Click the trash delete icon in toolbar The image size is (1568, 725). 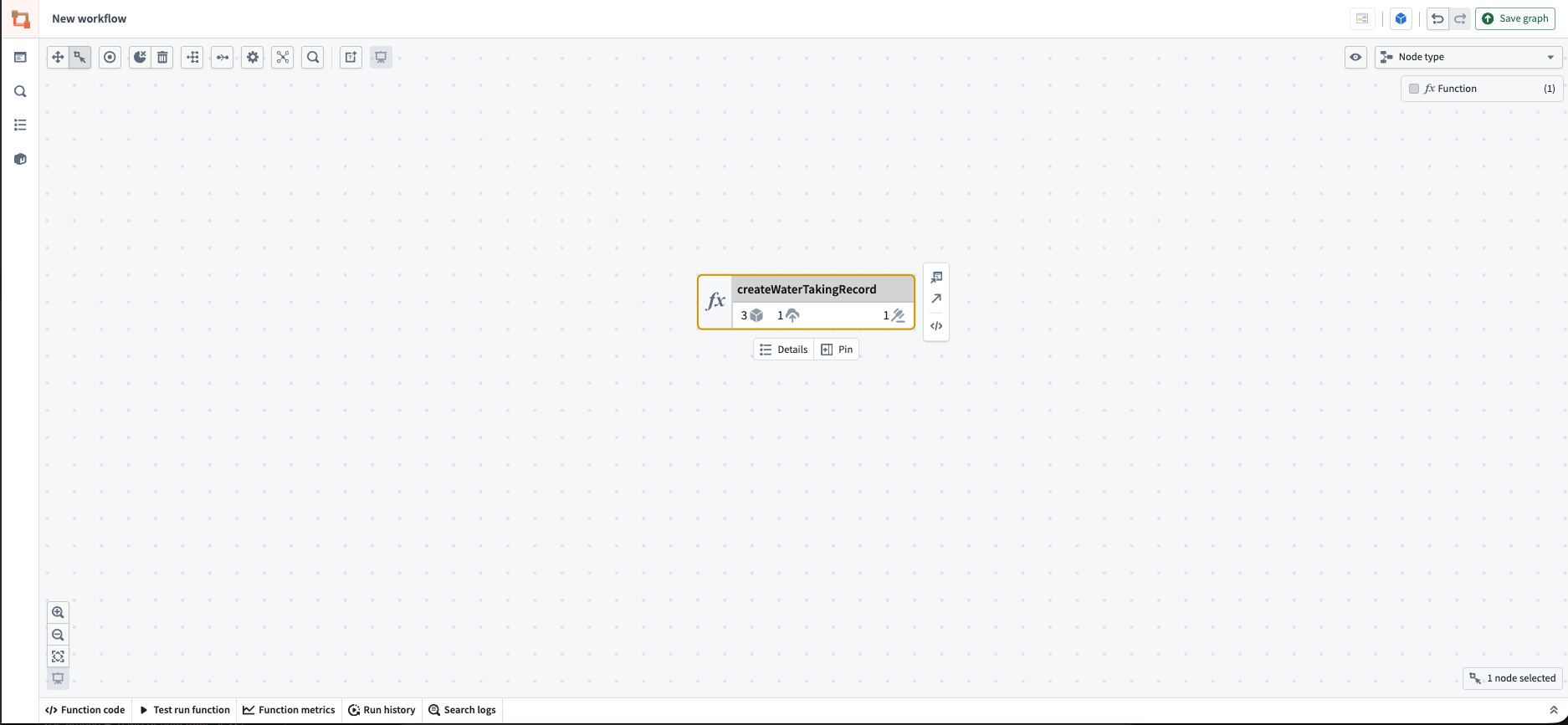(x=162, y=57)
